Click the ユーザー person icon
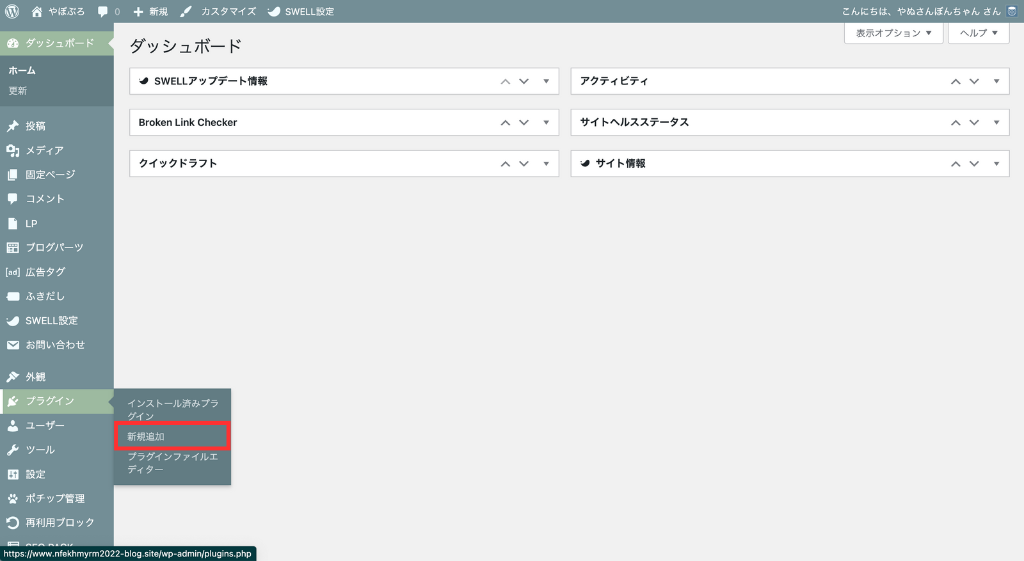1024x561 pixels. pos(12,425)
